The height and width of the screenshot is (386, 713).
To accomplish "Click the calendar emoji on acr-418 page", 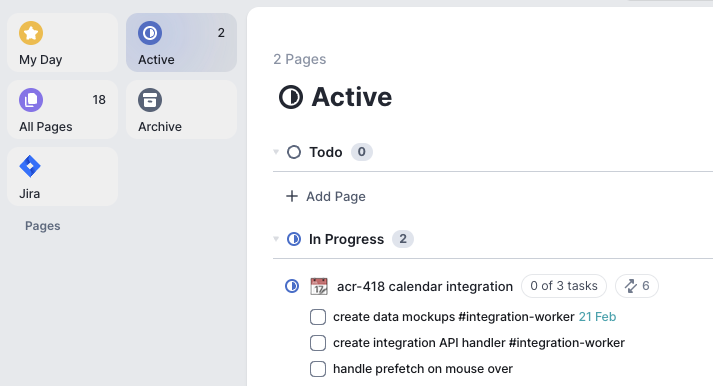I will tap(319, 286).
